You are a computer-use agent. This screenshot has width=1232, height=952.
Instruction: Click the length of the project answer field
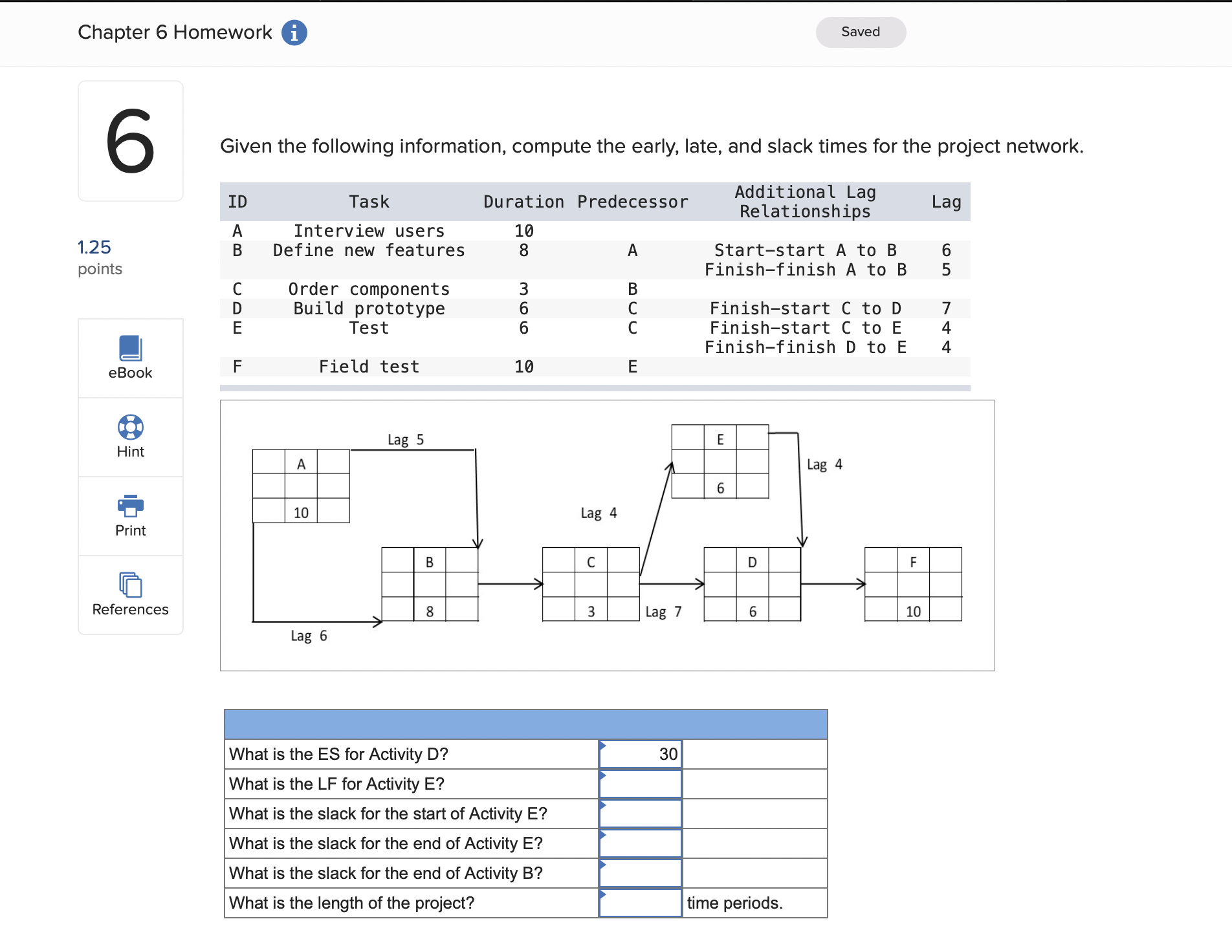click(x=639, y=902)
